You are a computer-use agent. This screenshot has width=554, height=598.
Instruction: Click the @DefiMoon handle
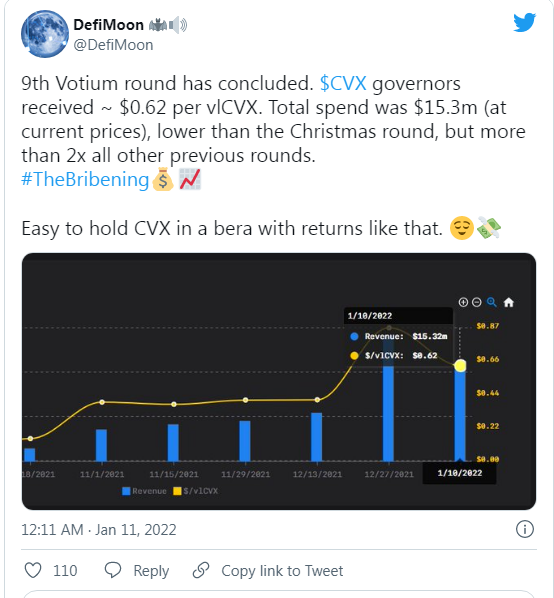[x=113, y=45]
